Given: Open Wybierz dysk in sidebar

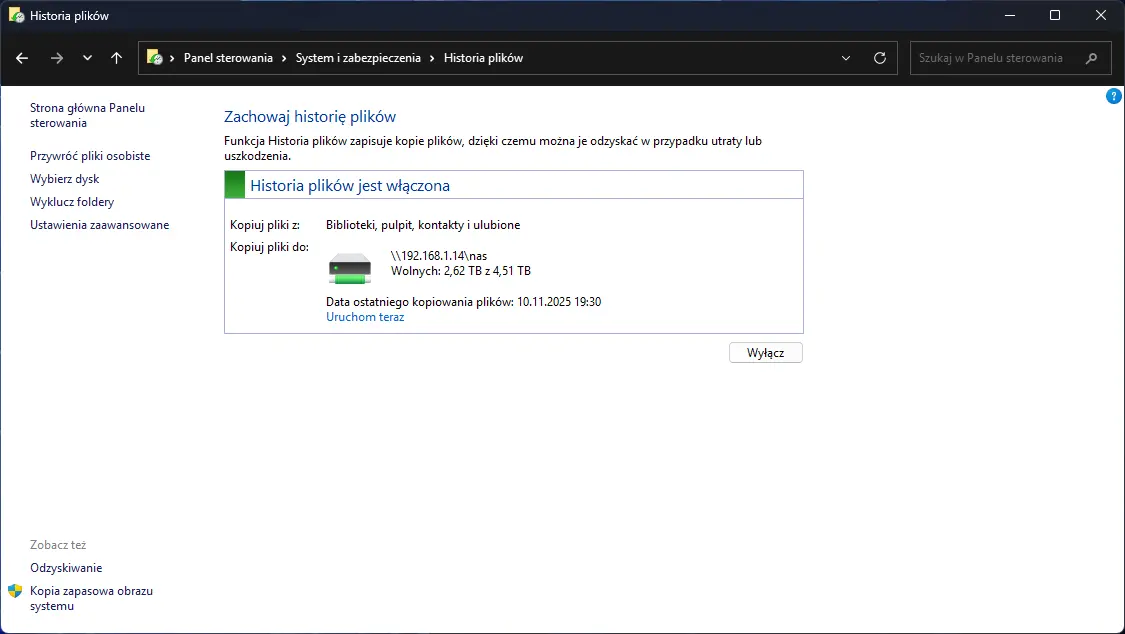Looking at the screenshot, I should (x=64, y=179).
